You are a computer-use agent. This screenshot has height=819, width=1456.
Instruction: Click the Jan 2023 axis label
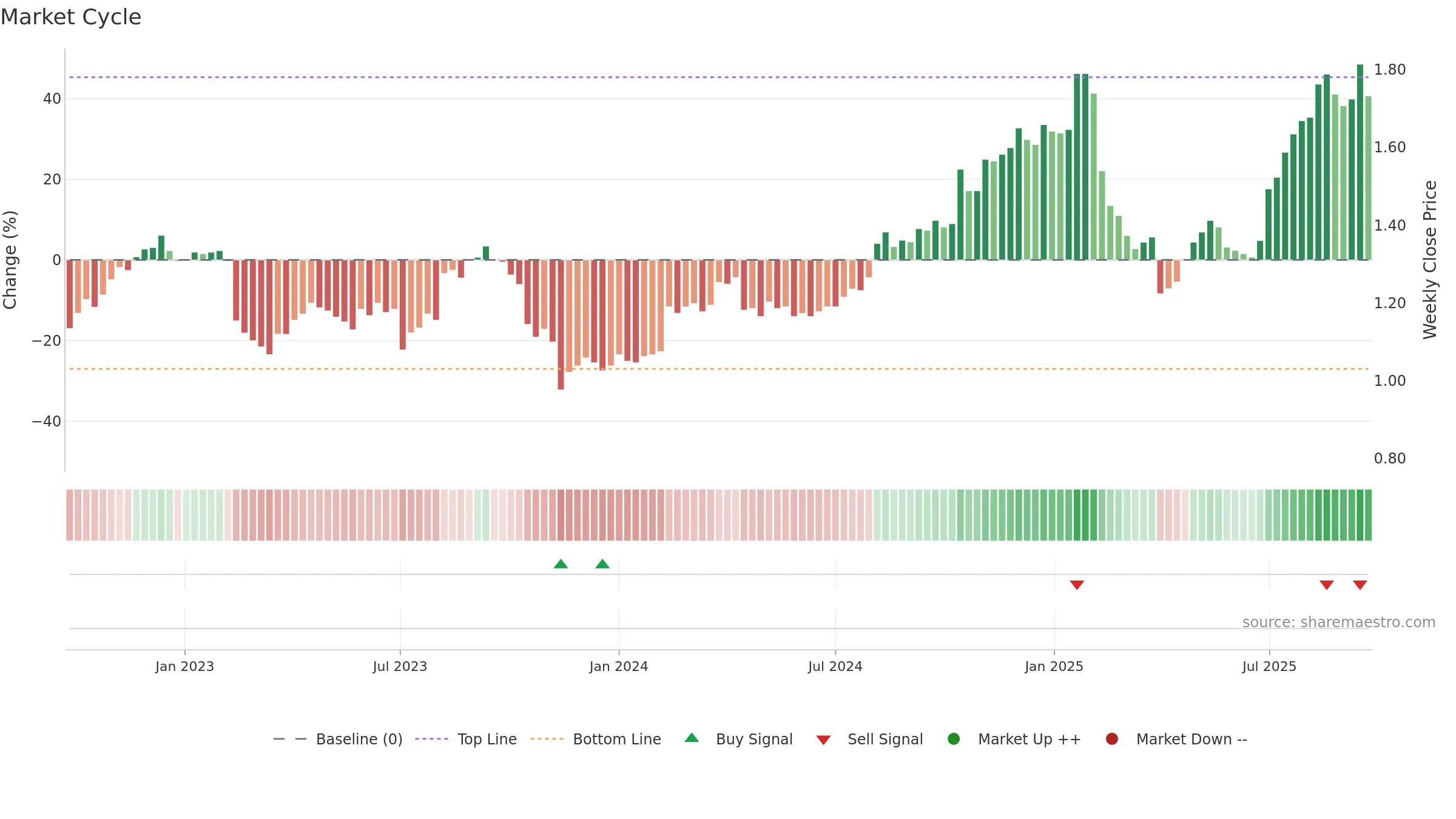[184, 667]
